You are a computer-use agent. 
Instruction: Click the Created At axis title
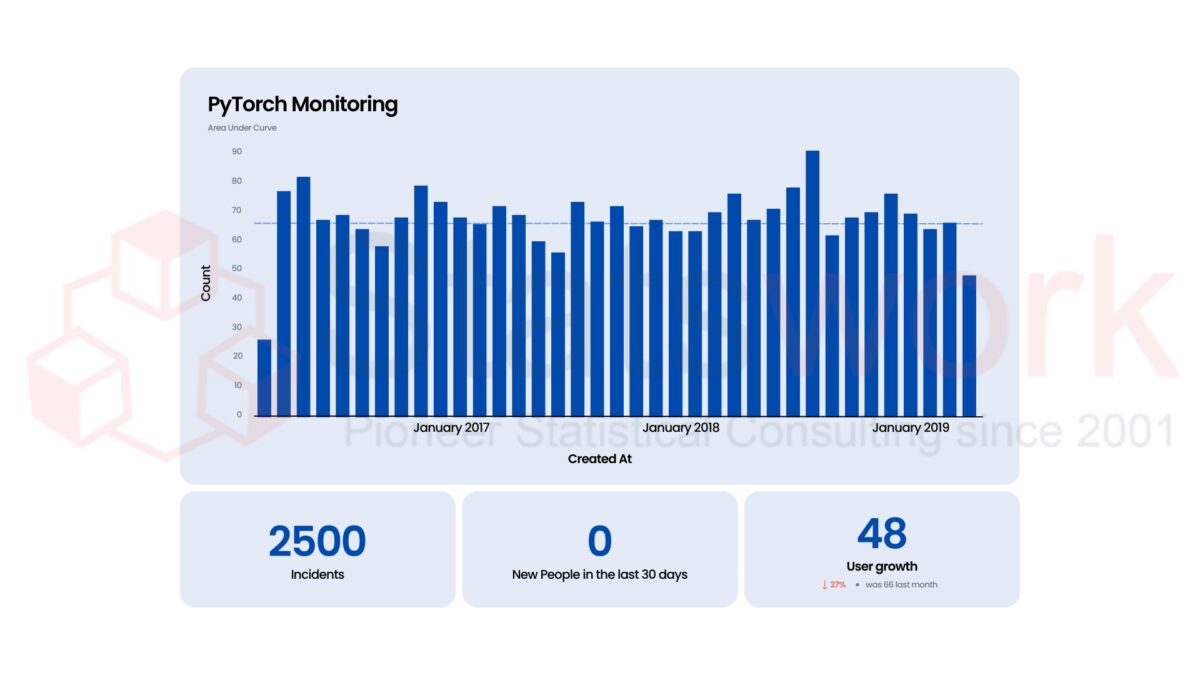[600, 459]
